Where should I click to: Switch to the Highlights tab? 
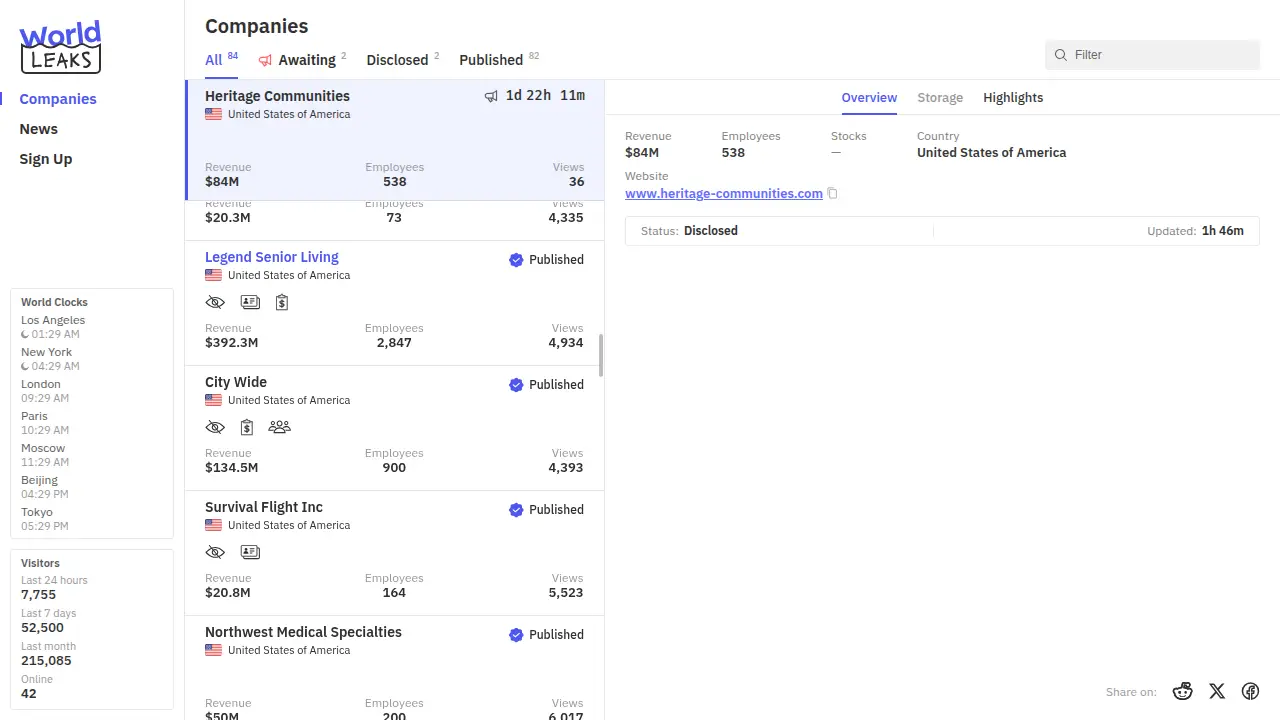[1013, 98]
